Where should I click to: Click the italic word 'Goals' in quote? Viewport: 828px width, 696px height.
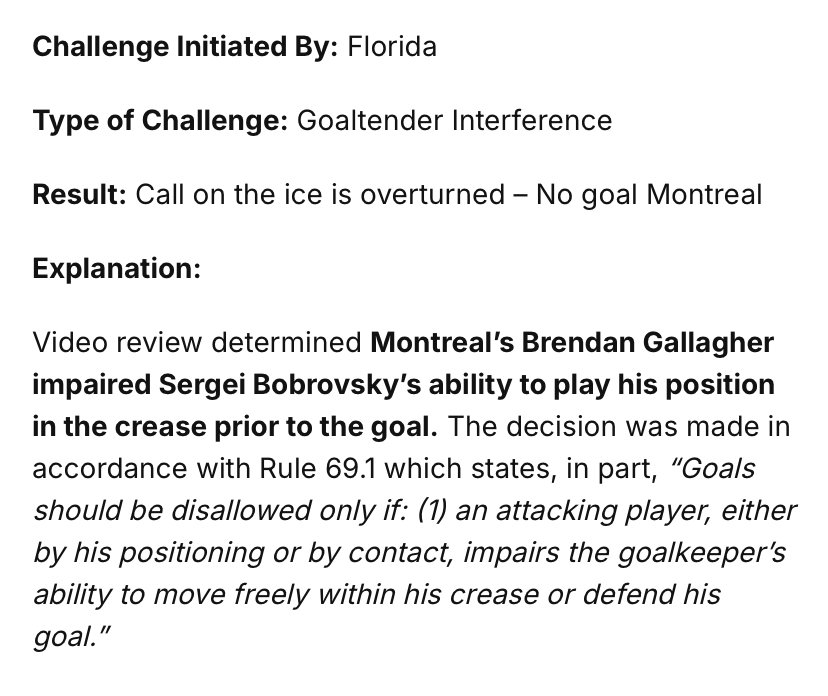pyautogui.click(x=712, y=468)
